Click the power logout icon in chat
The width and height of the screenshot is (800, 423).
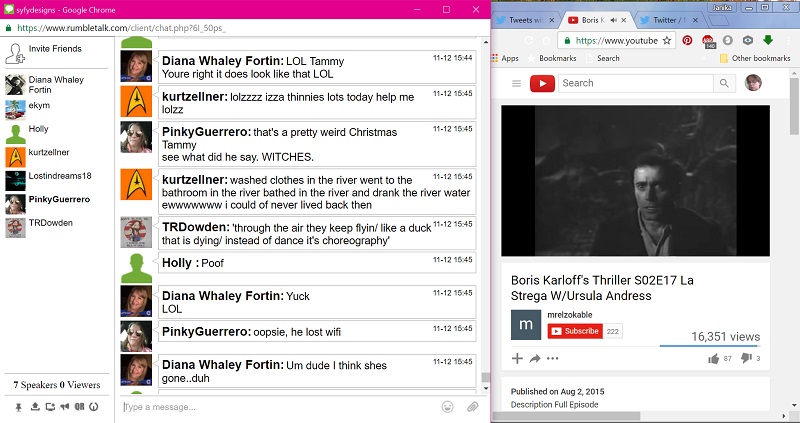click(x=93, y=407)
